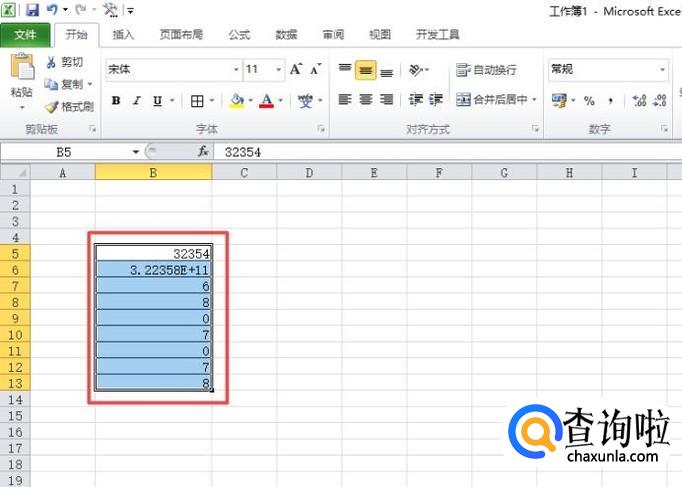Select Top Align icon

(x=345, y=69)
